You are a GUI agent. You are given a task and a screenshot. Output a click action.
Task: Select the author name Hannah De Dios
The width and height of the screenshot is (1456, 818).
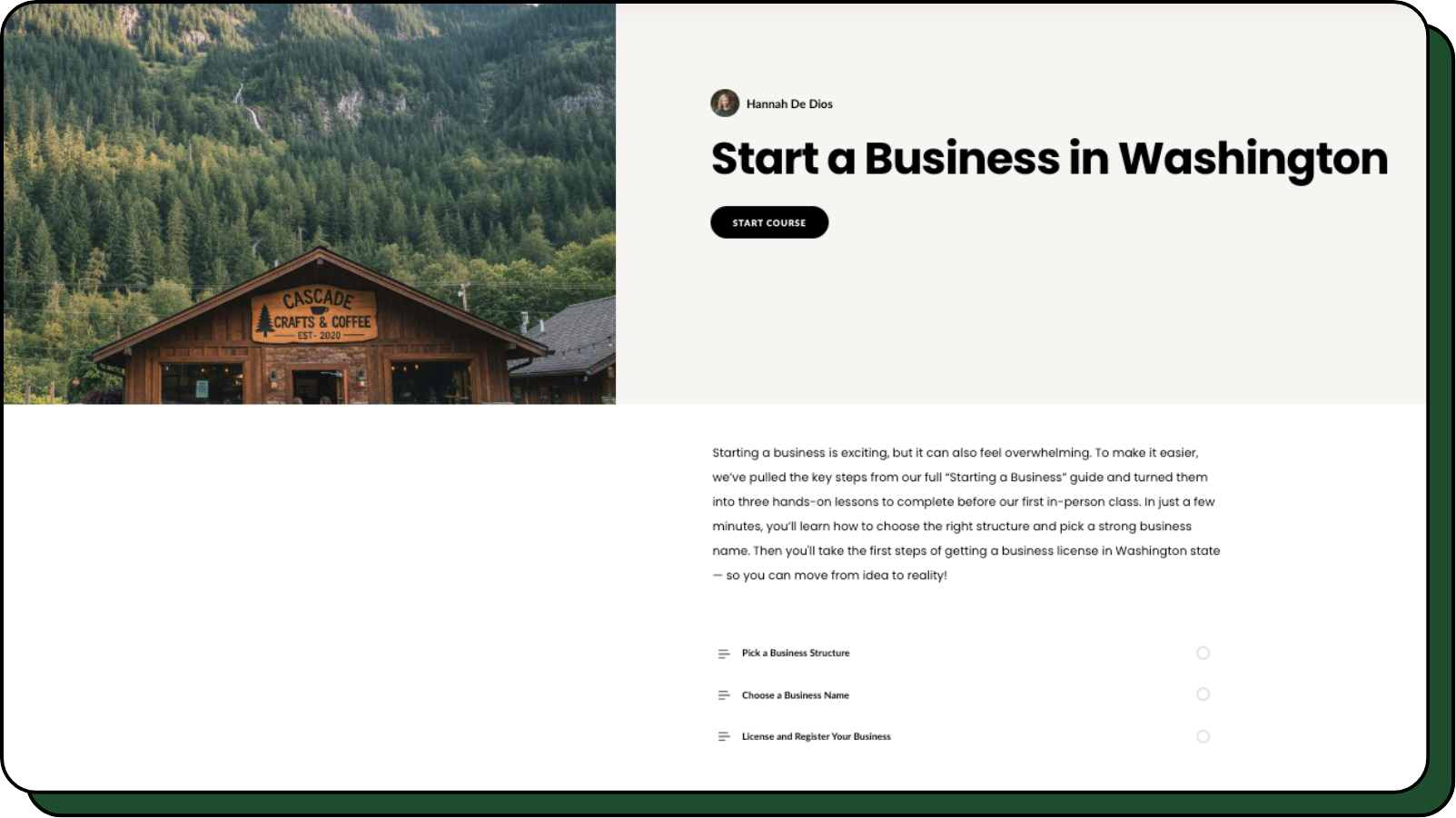pos(789,104)
